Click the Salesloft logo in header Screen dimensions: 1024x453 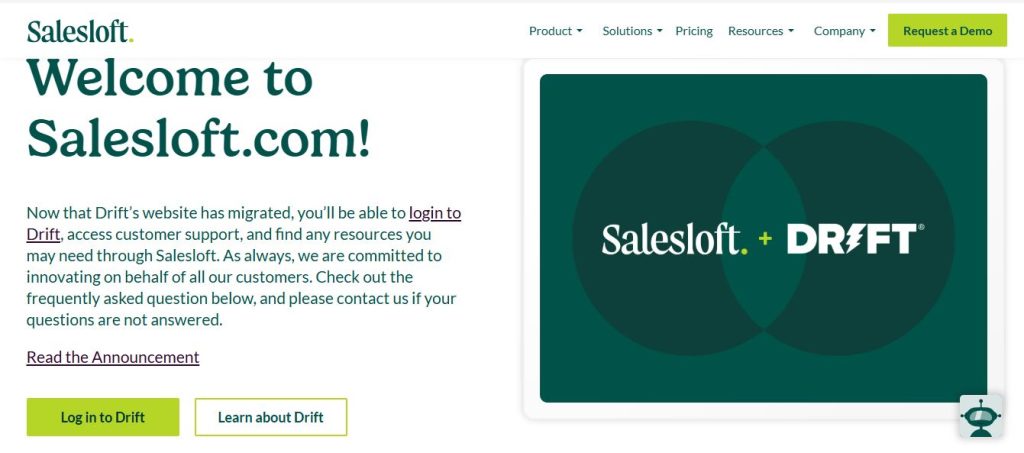tap(80, 31)
